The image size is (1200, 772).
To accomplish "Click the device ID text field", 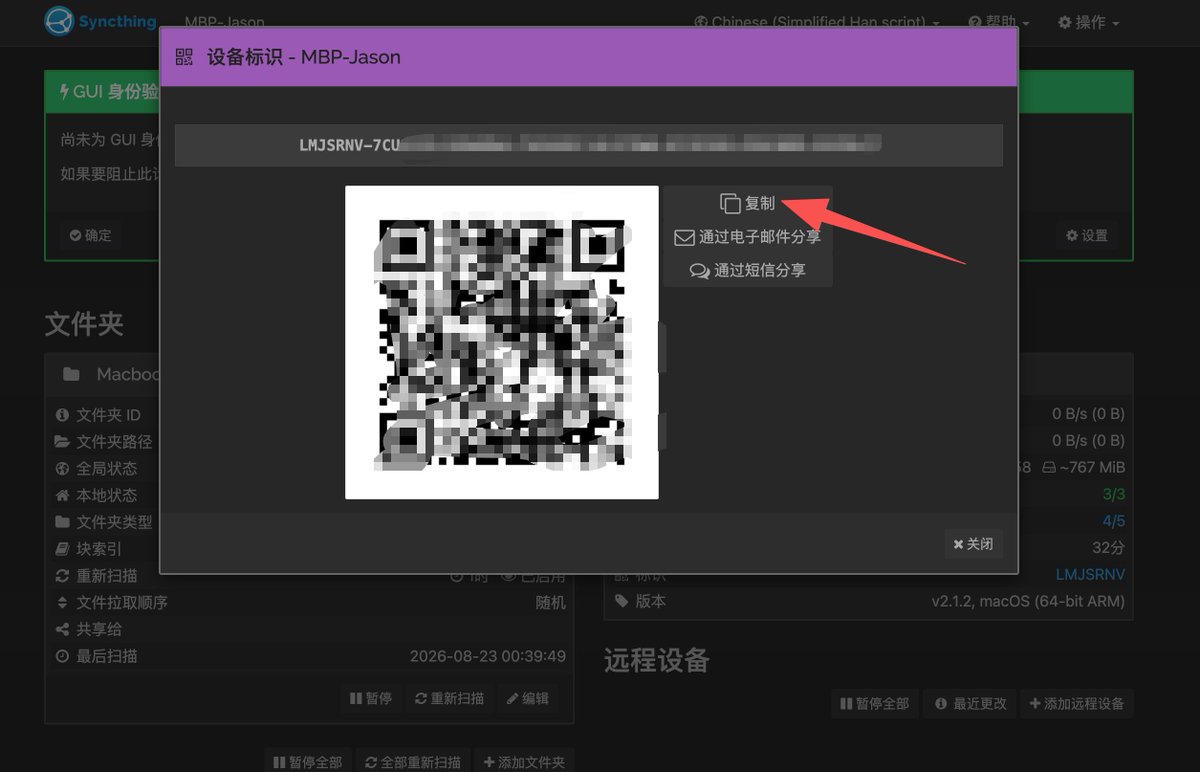I will point(588,145).
